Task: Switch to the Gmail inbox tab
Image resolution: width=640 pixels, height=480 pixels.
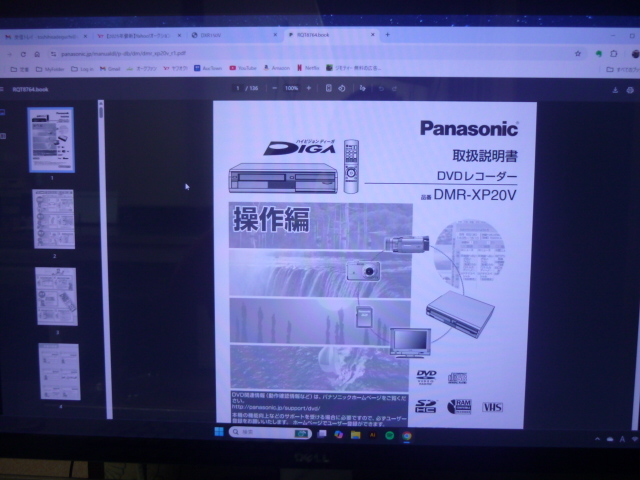Action: 46,36
